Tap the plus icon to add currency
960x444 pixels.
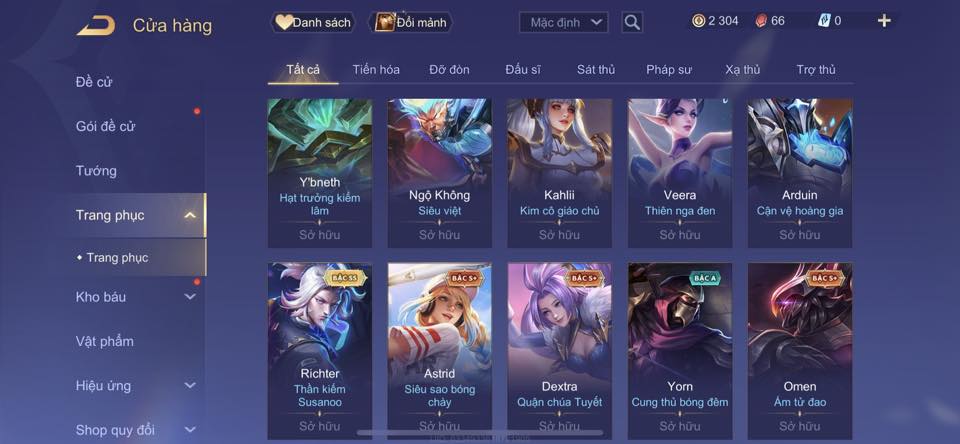(883, 21)
